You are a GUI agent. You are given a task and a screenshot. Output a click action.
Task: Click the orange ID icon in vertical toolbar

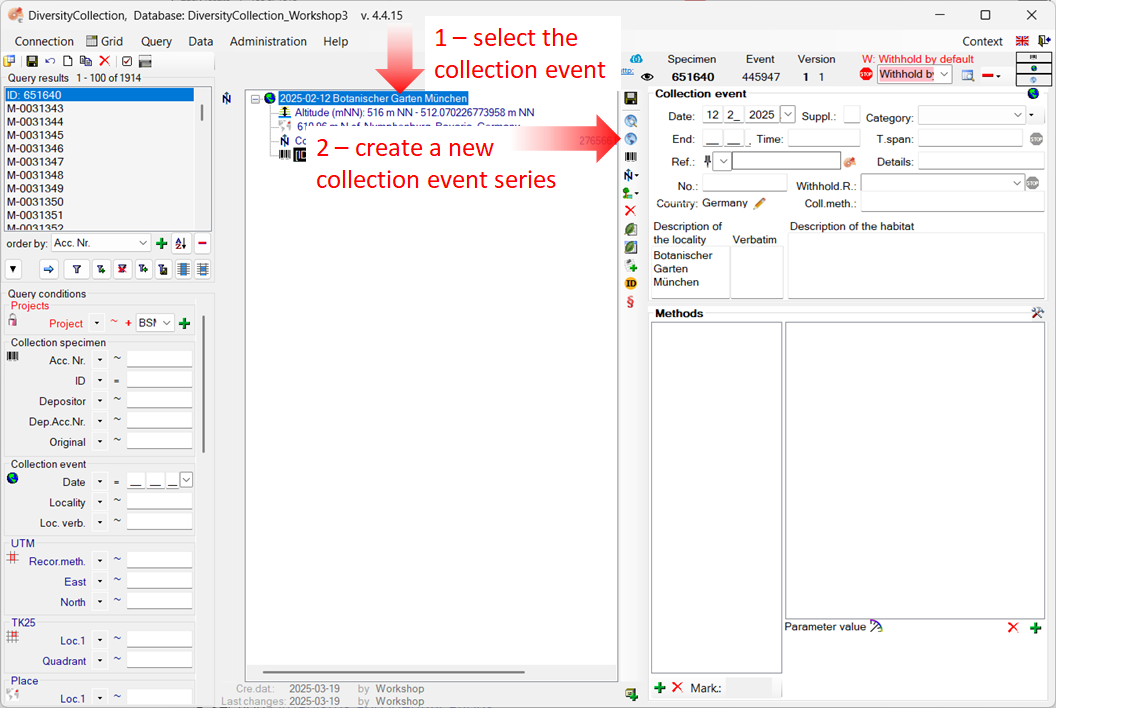click(x=630, y=284)
